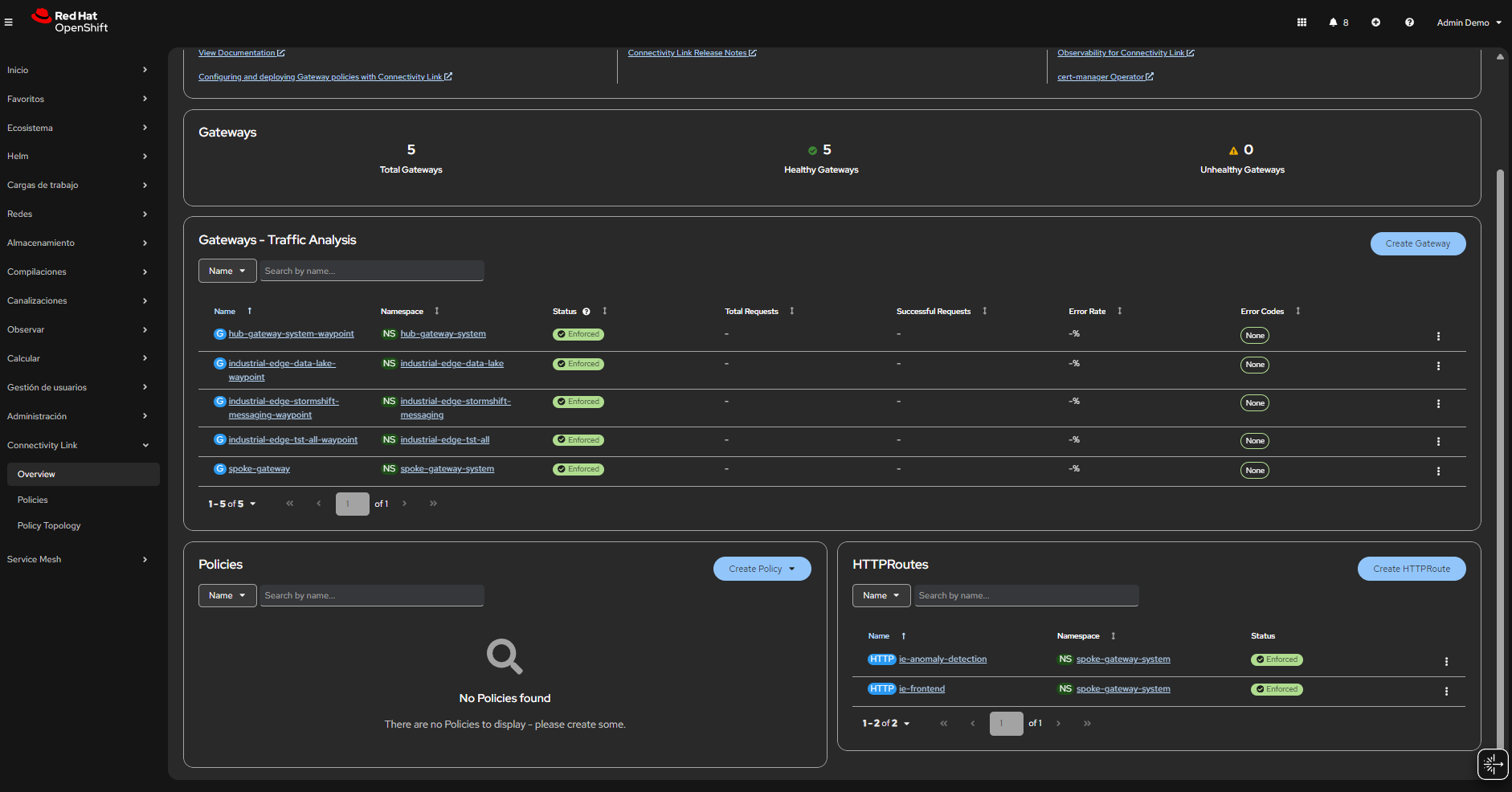Expand the Administración navigation item
The height and width of the screenshot is (792, 1512).
click(78, 416)
